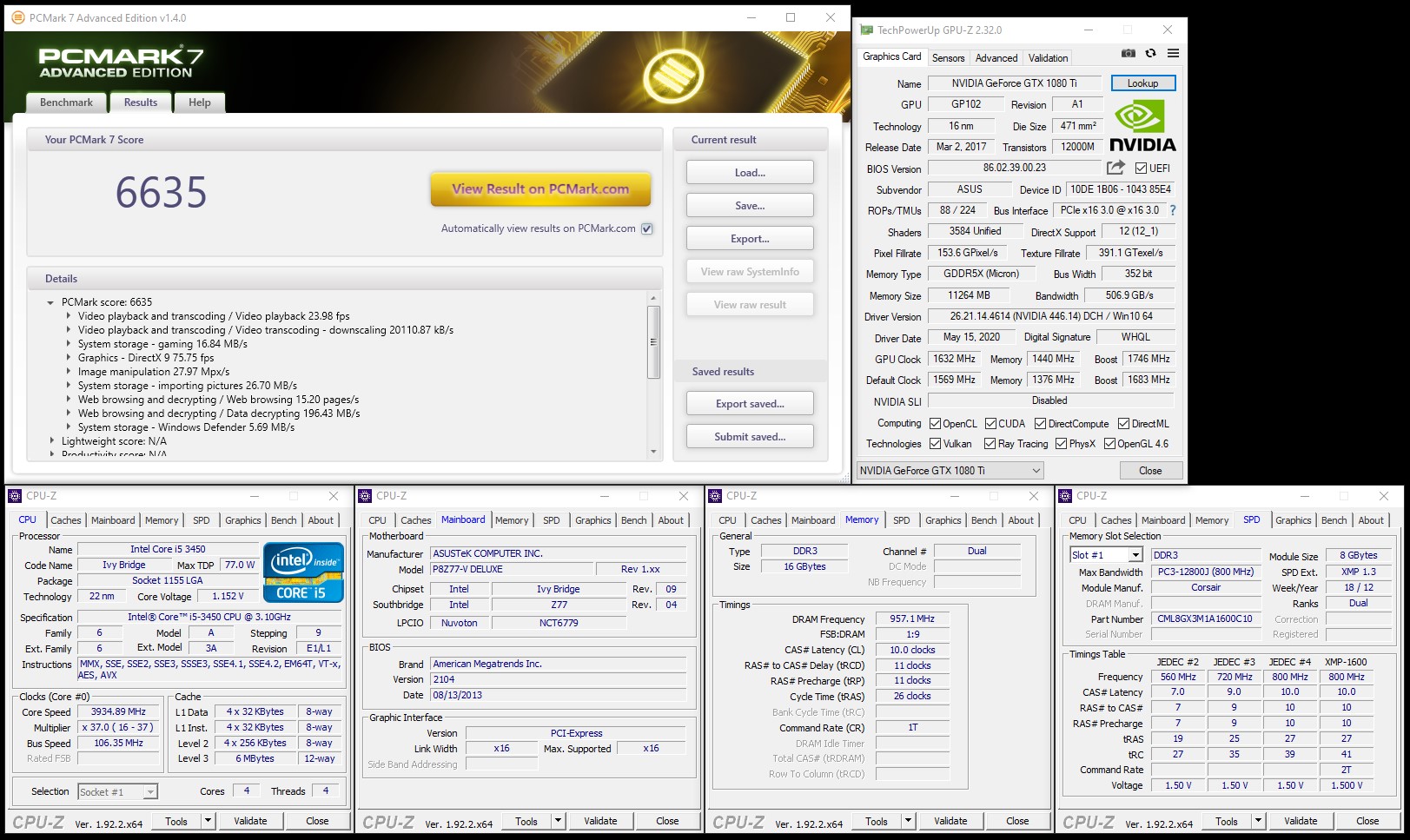Click the Export... button in PCMark
The height and width of the screenshot is (840, 1410).
point(750,238)
